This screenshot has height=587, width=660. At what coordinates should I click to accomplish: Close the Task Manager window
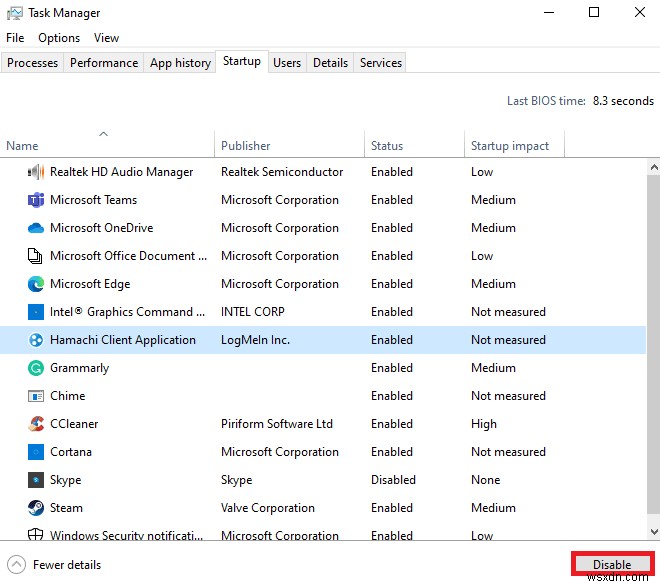pos(640,12)
